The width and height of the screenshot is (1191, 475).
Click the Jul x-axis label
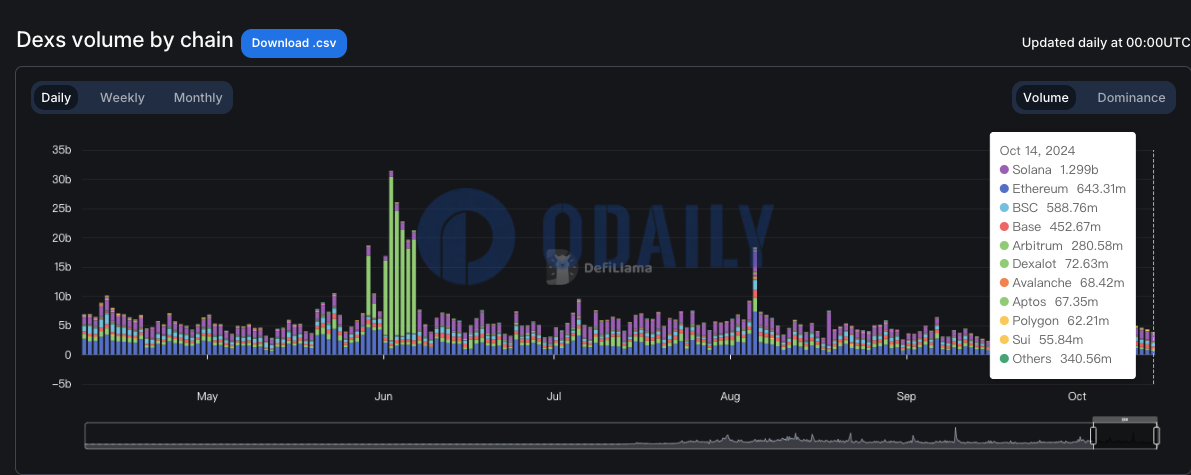tap(554, 397)
